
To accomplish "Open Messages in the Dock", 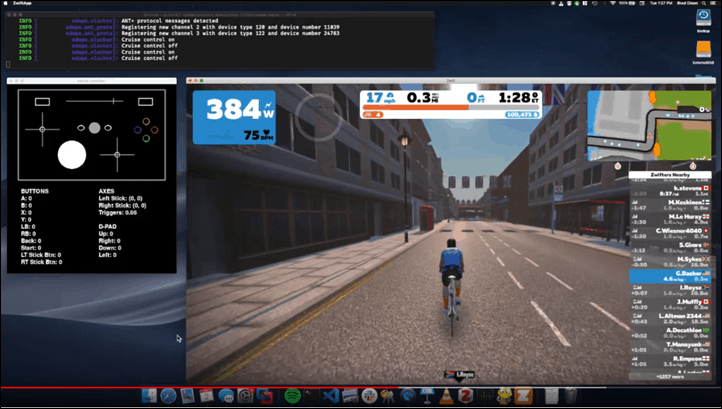I will pyautogui.click(x=226, y=396).
